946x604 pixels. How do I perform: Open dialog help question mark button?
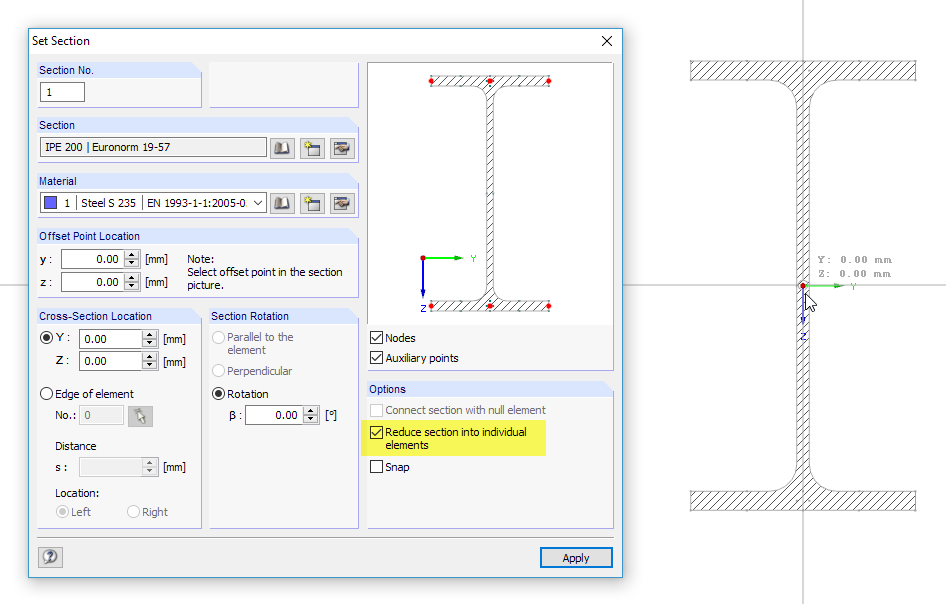[50, 557]
